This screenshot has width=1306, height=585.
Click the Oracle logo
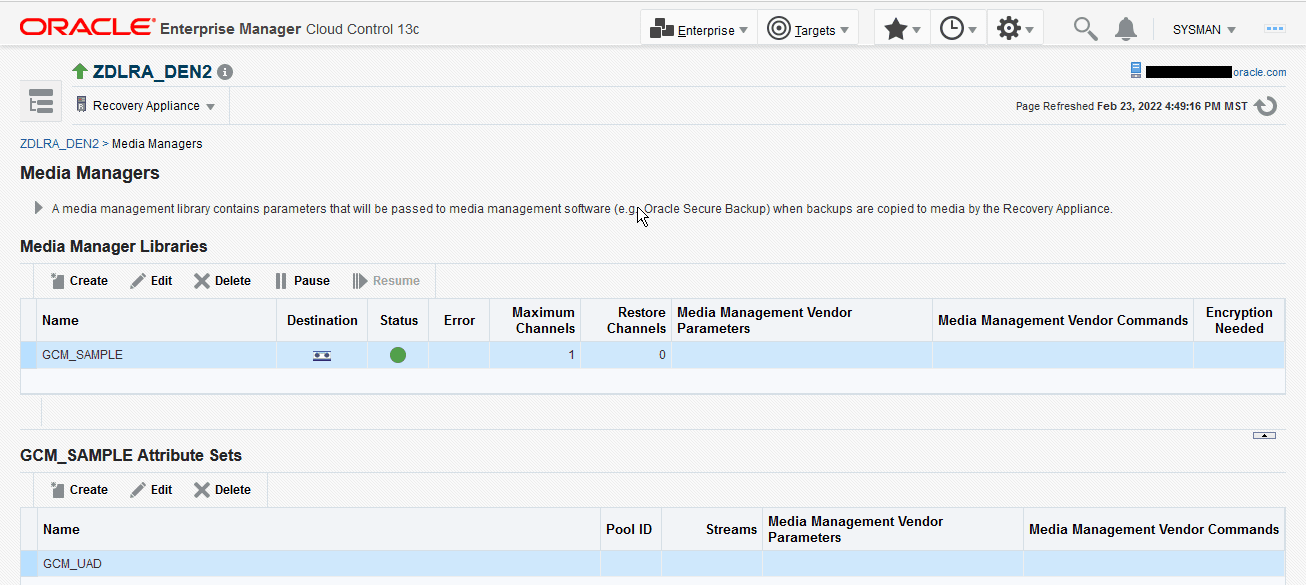coord(87,28)
